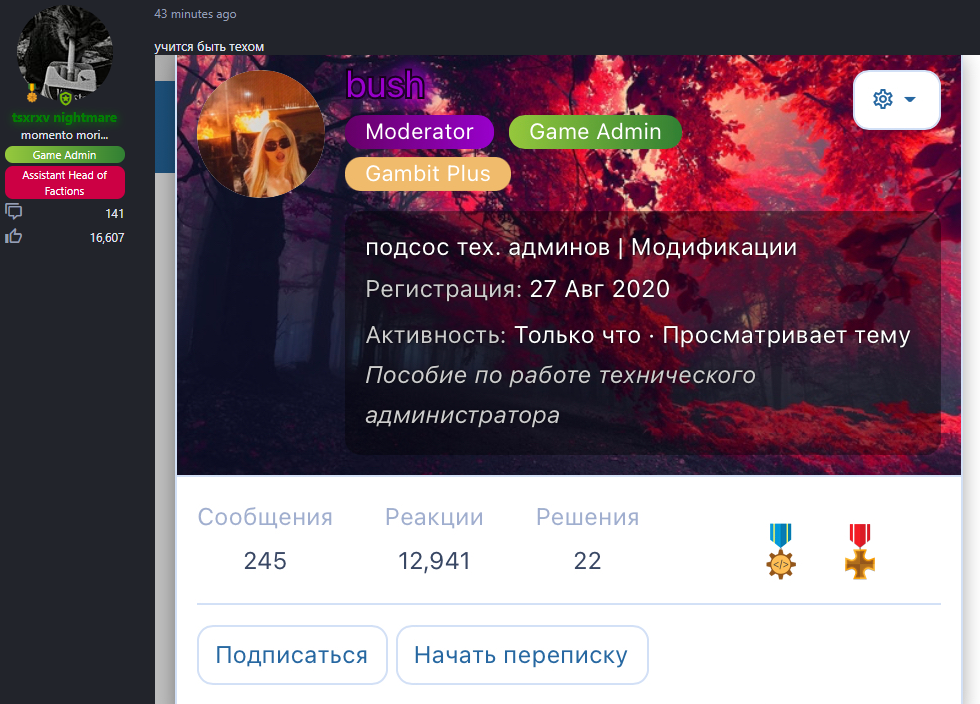Click the red-ribbon cross medal

(860, 551)
